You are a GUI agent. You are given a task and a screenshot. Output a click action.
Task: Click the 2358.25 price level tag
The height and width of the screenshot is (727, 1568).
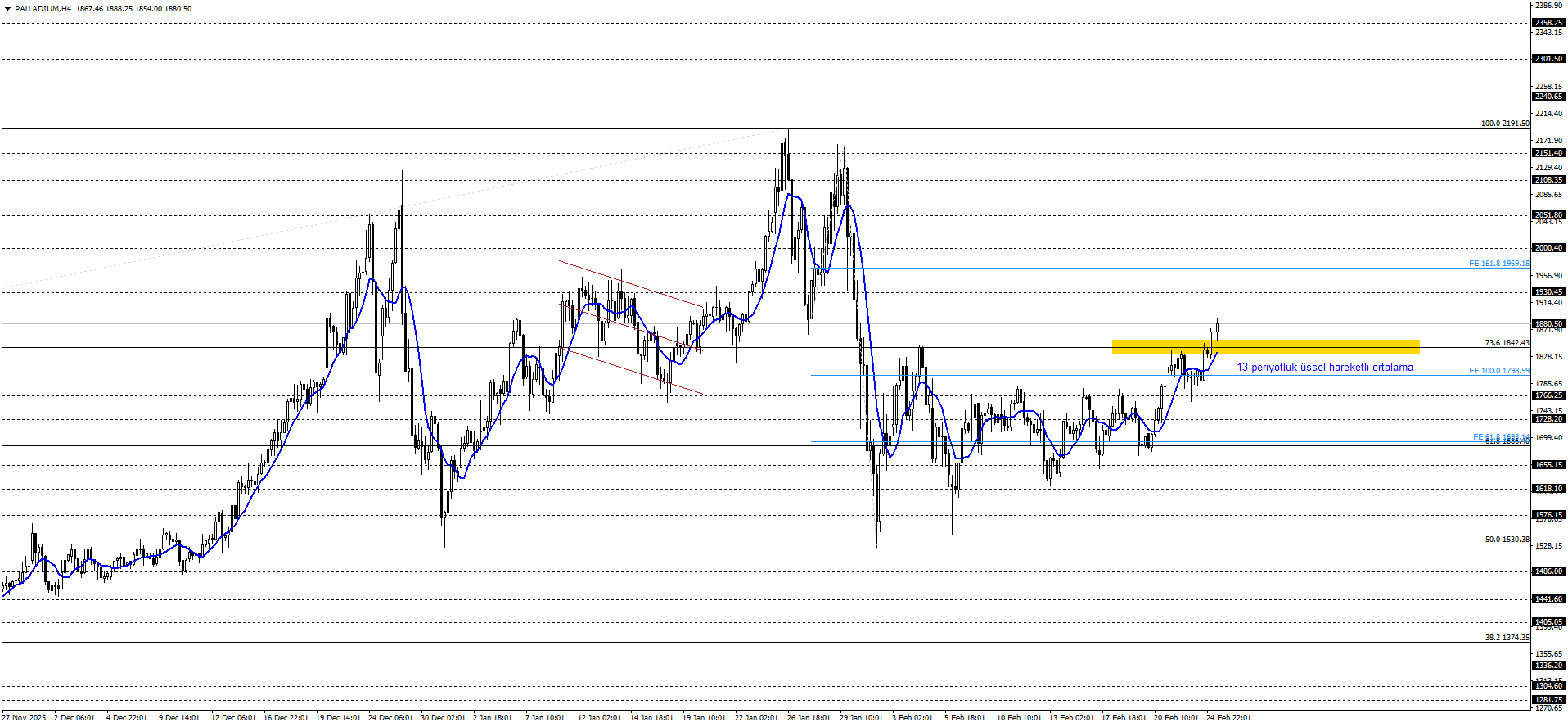click(1548, 23)
